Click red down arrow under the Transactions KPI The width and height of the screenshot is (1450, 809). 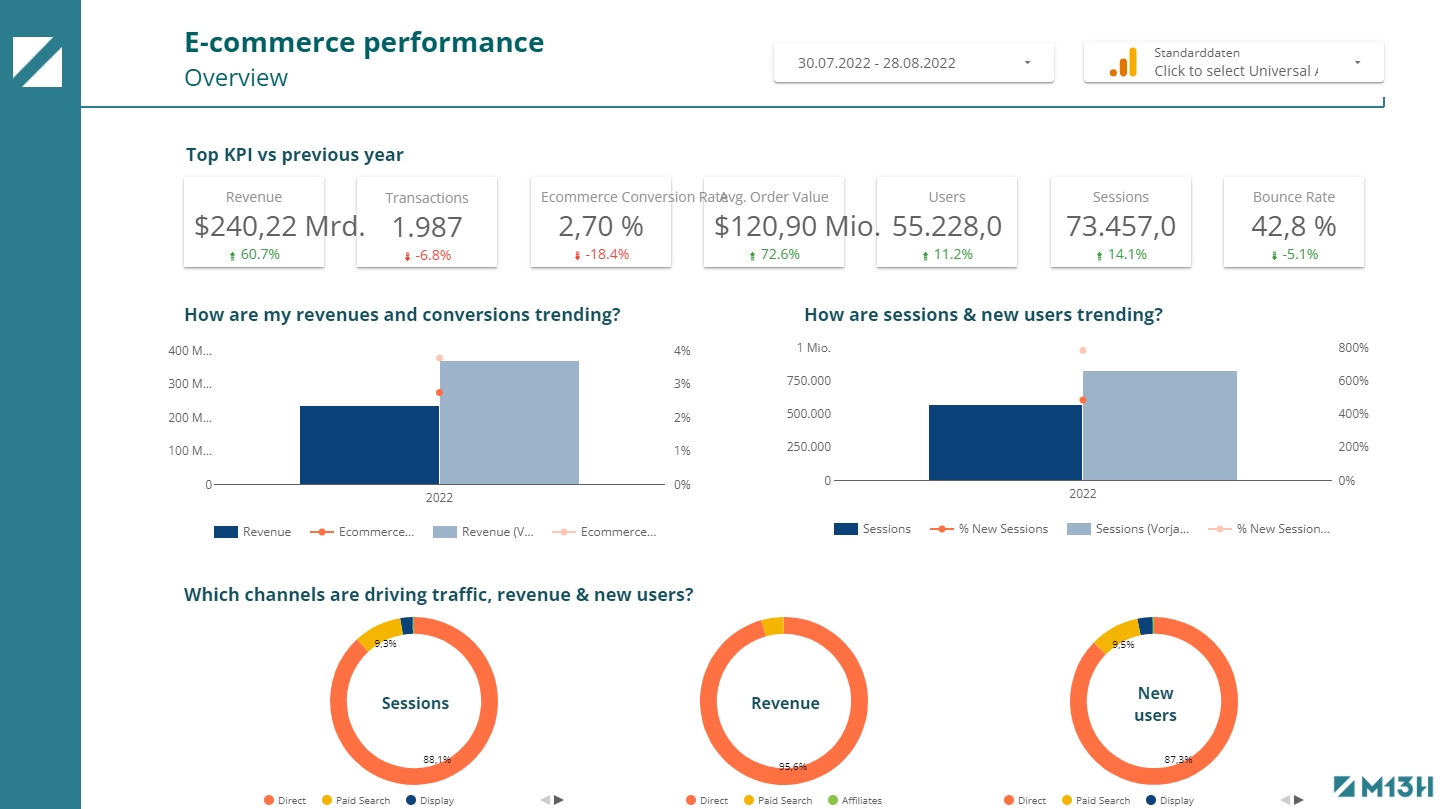click(x=407, y=257)
